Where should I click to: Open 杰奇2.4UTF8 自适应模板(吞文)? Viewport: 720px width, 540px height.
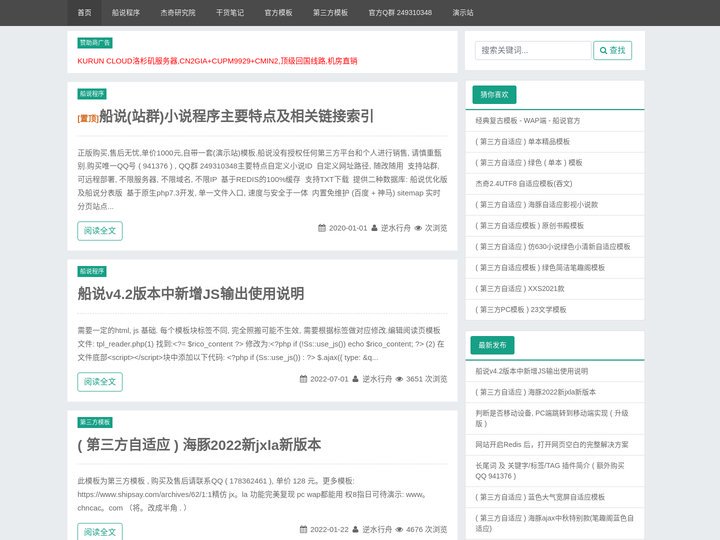[x=524, y=184]
